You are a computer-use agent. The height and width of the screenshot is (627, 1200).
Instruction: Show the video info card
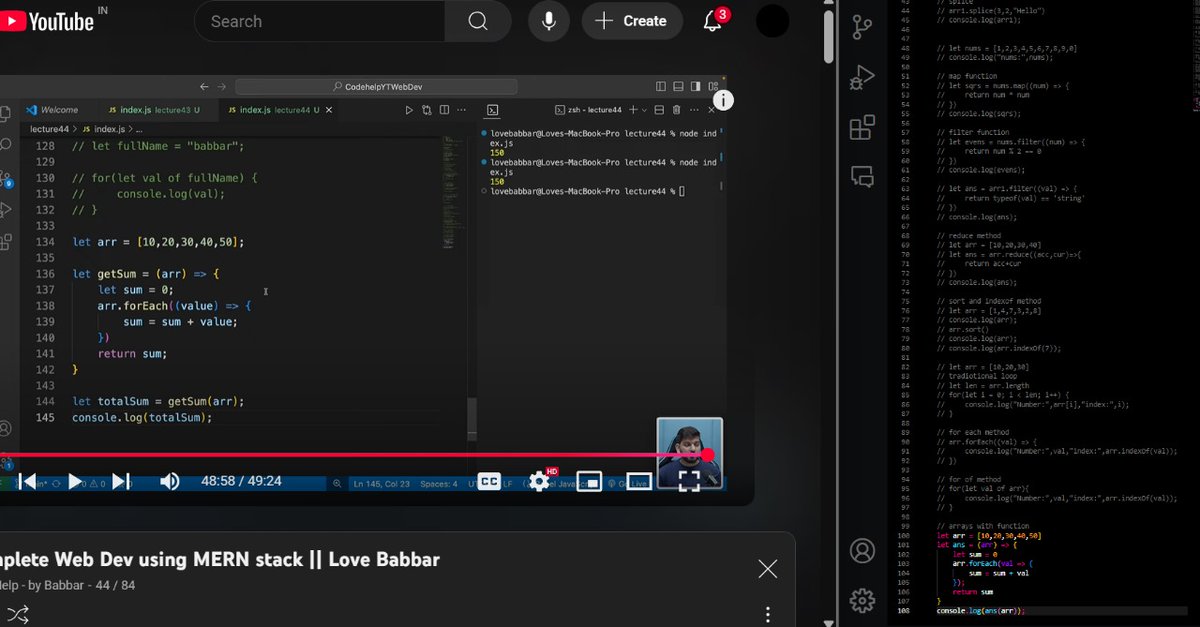[x=722, y=100]
